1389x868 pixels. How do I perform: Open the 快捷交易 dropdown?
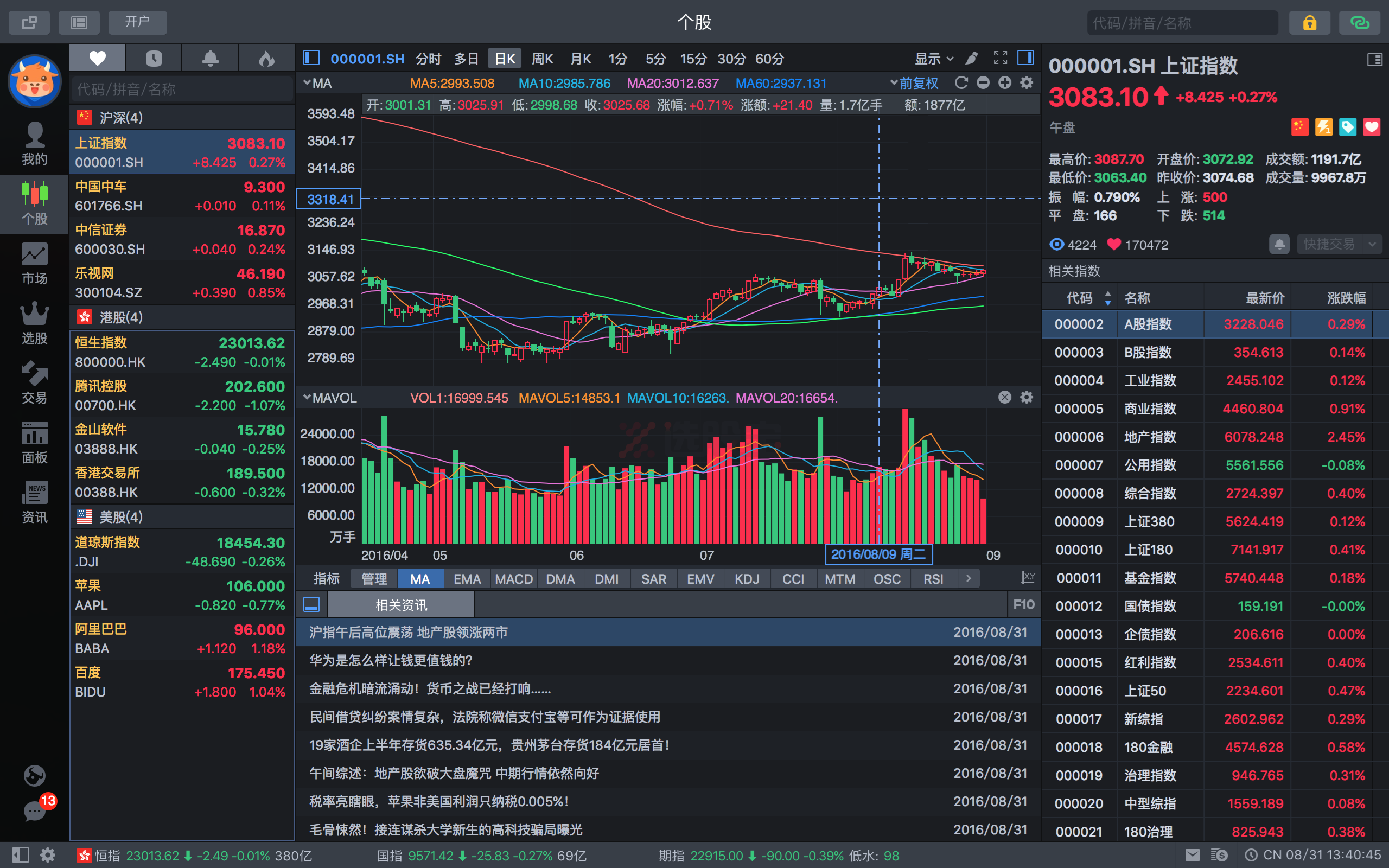pos(1339,245)
